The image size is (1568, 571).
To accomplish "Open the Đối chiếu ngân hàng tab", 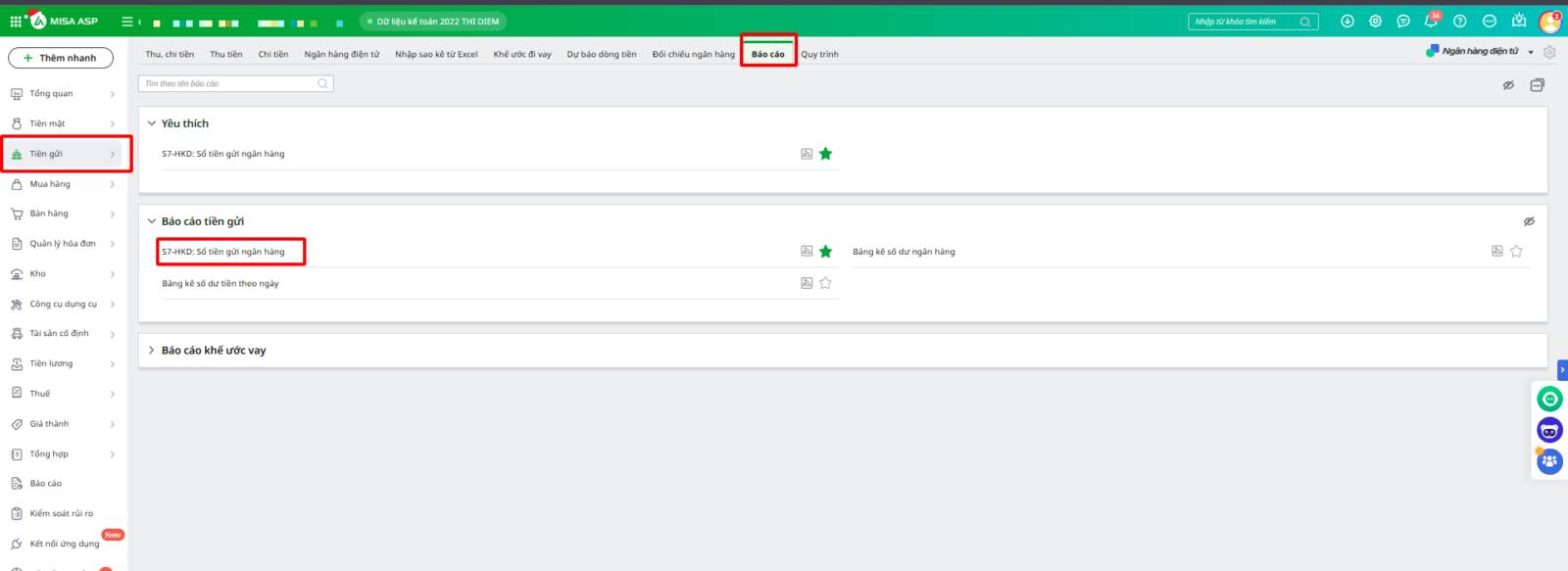I will [x=693, y=54].
